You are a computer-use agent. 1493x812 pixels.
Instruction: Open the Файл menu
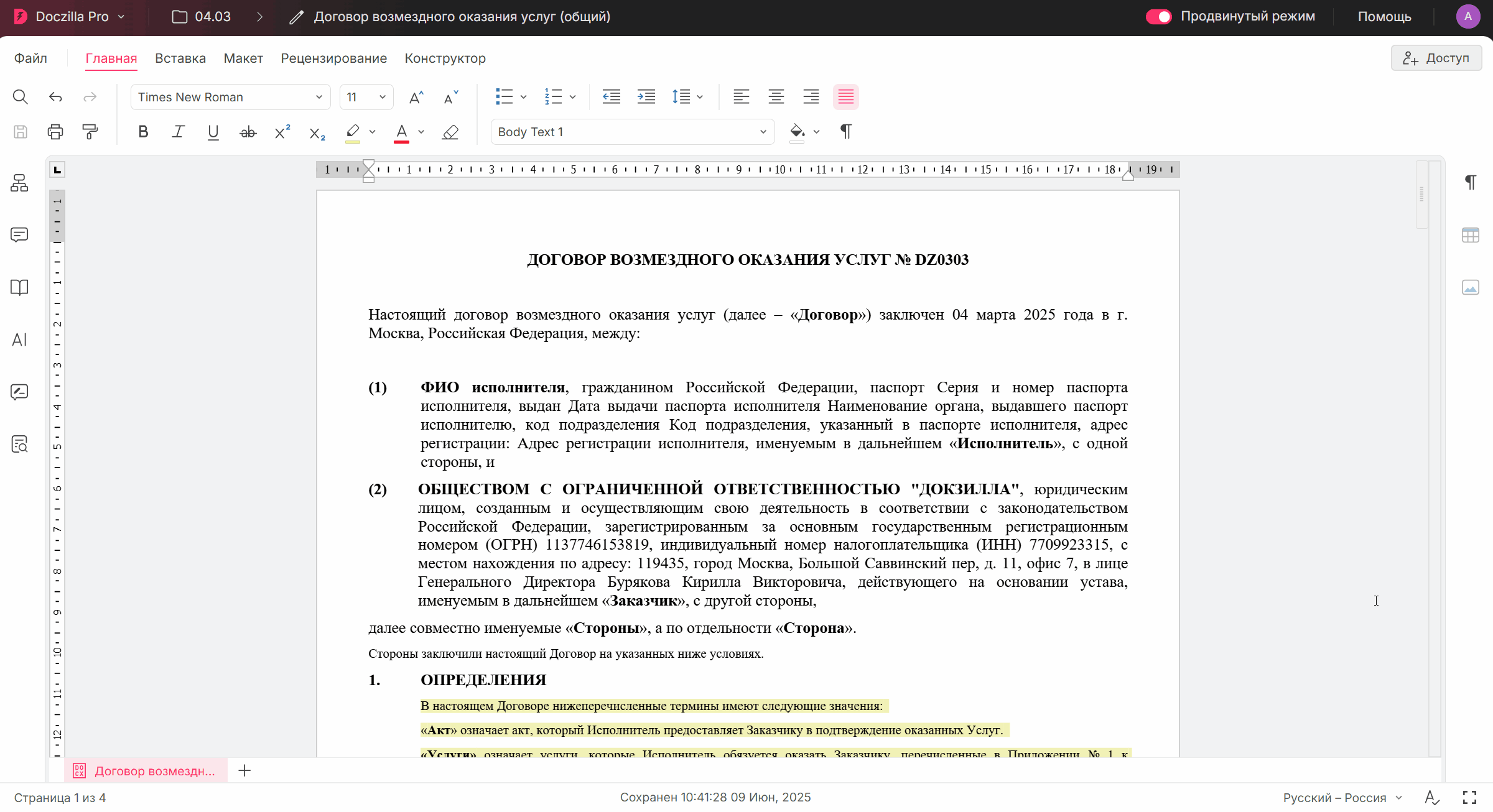tap(30, 58)
